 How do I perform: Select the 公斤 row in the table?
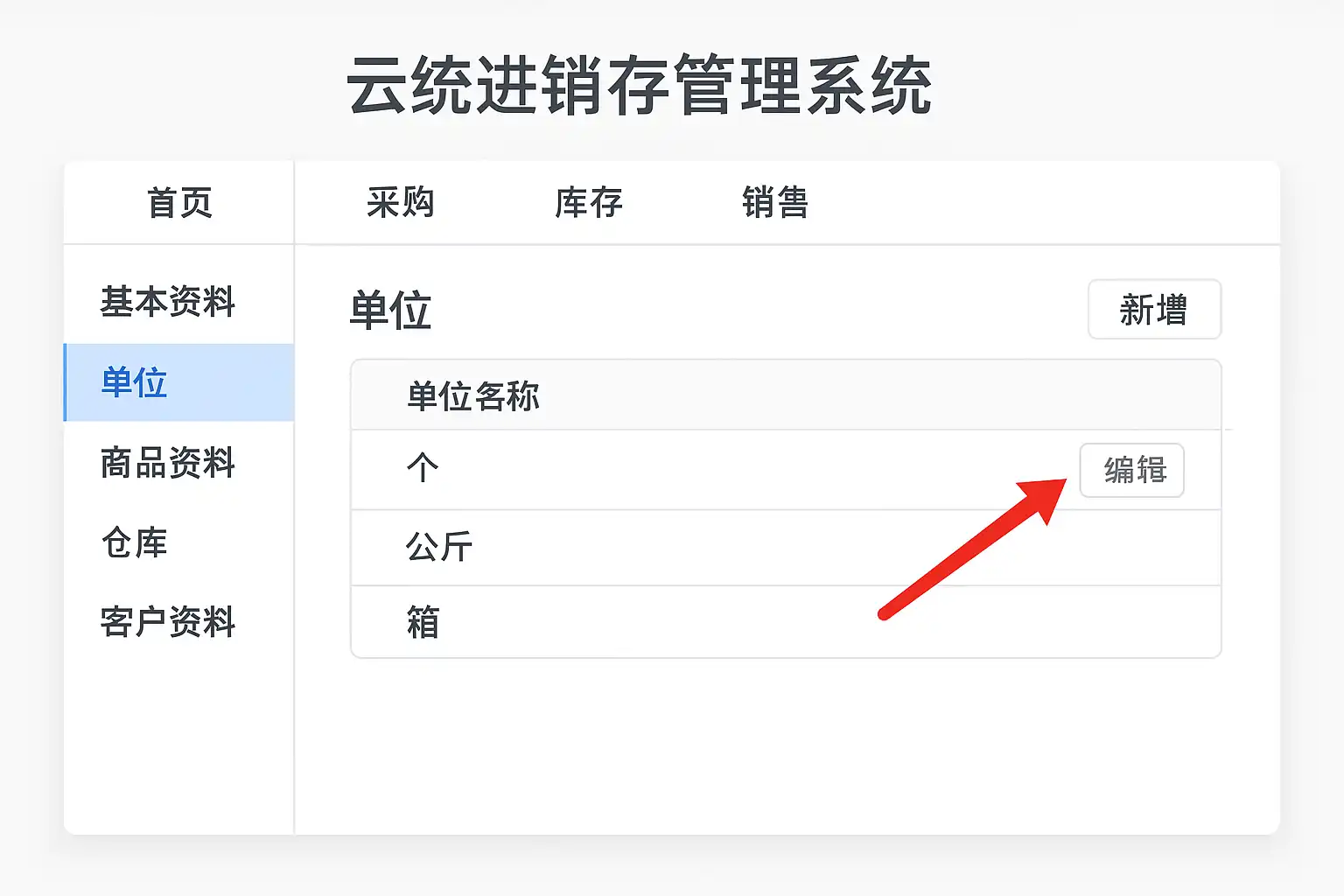click(x=439, y=548)
